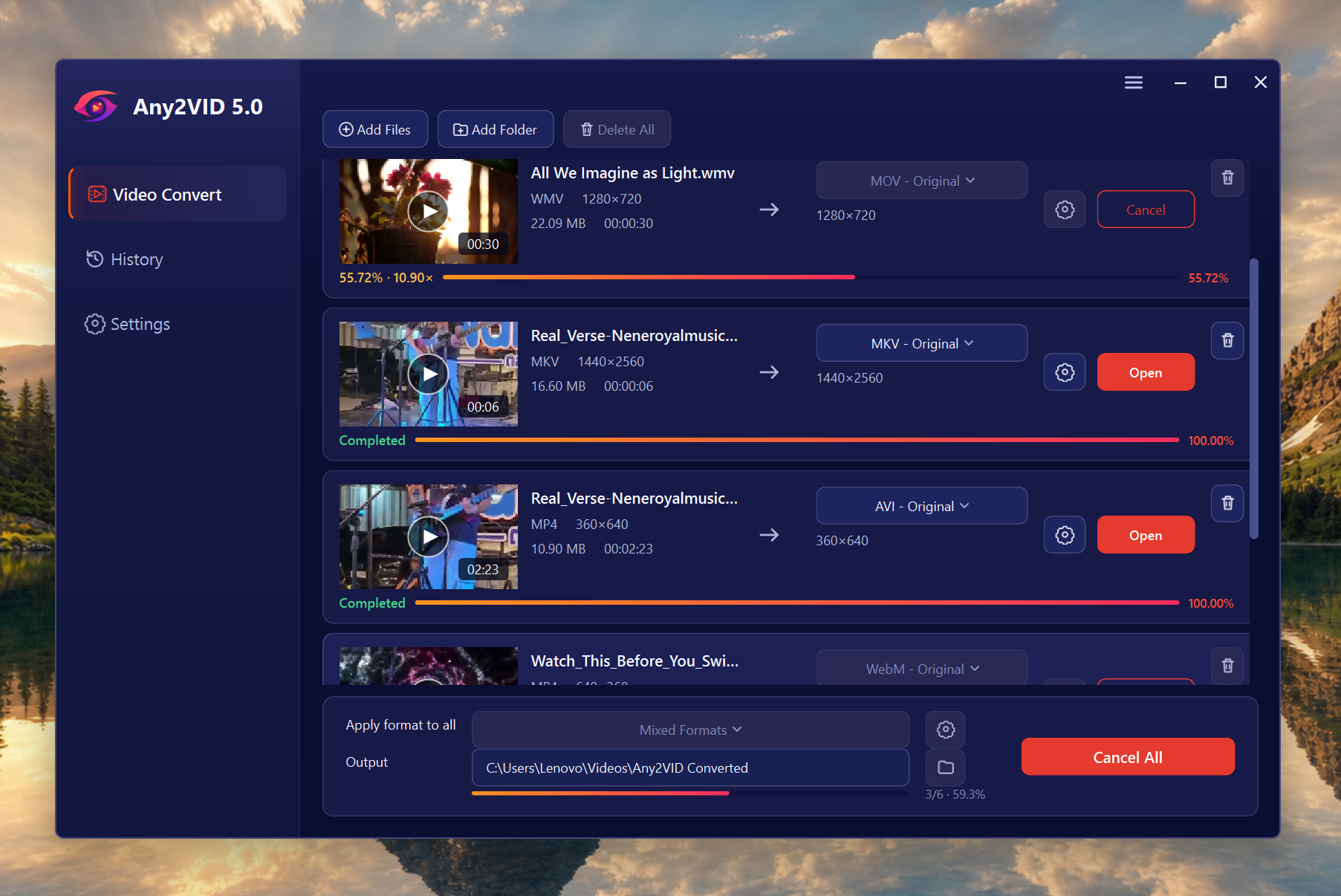This screenshot has width=1341, height=896.
Task: Click the Completed status of the MKV video
Action: point(372,441)
